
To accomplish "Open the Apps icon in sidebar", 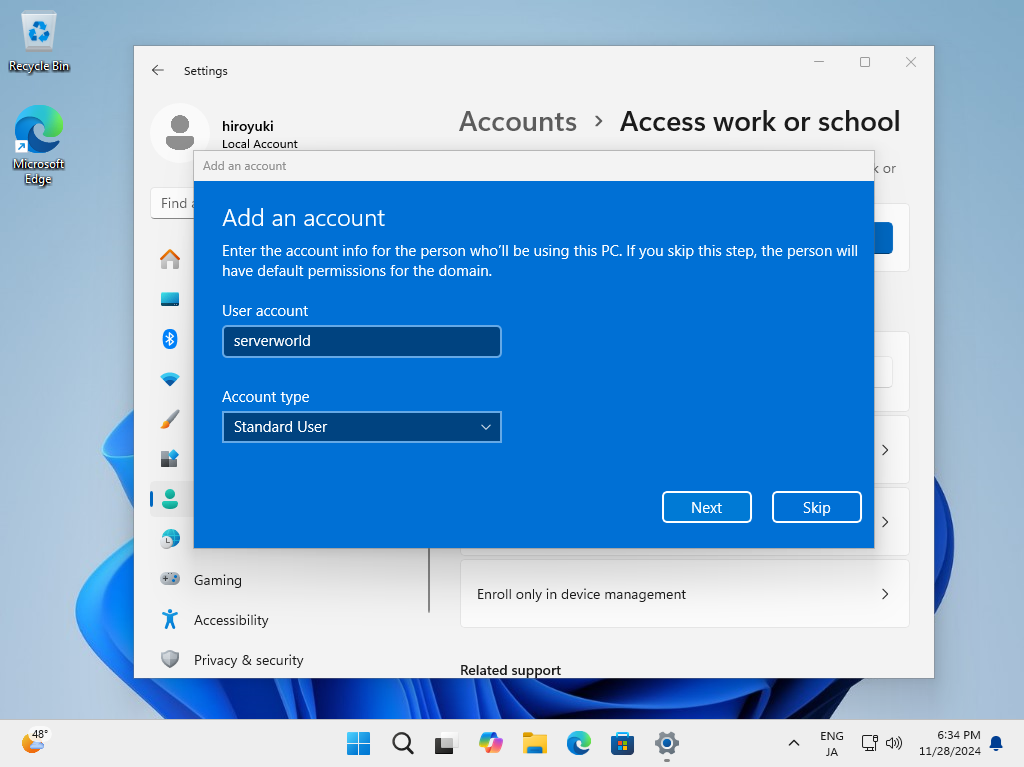I will 170,459.
